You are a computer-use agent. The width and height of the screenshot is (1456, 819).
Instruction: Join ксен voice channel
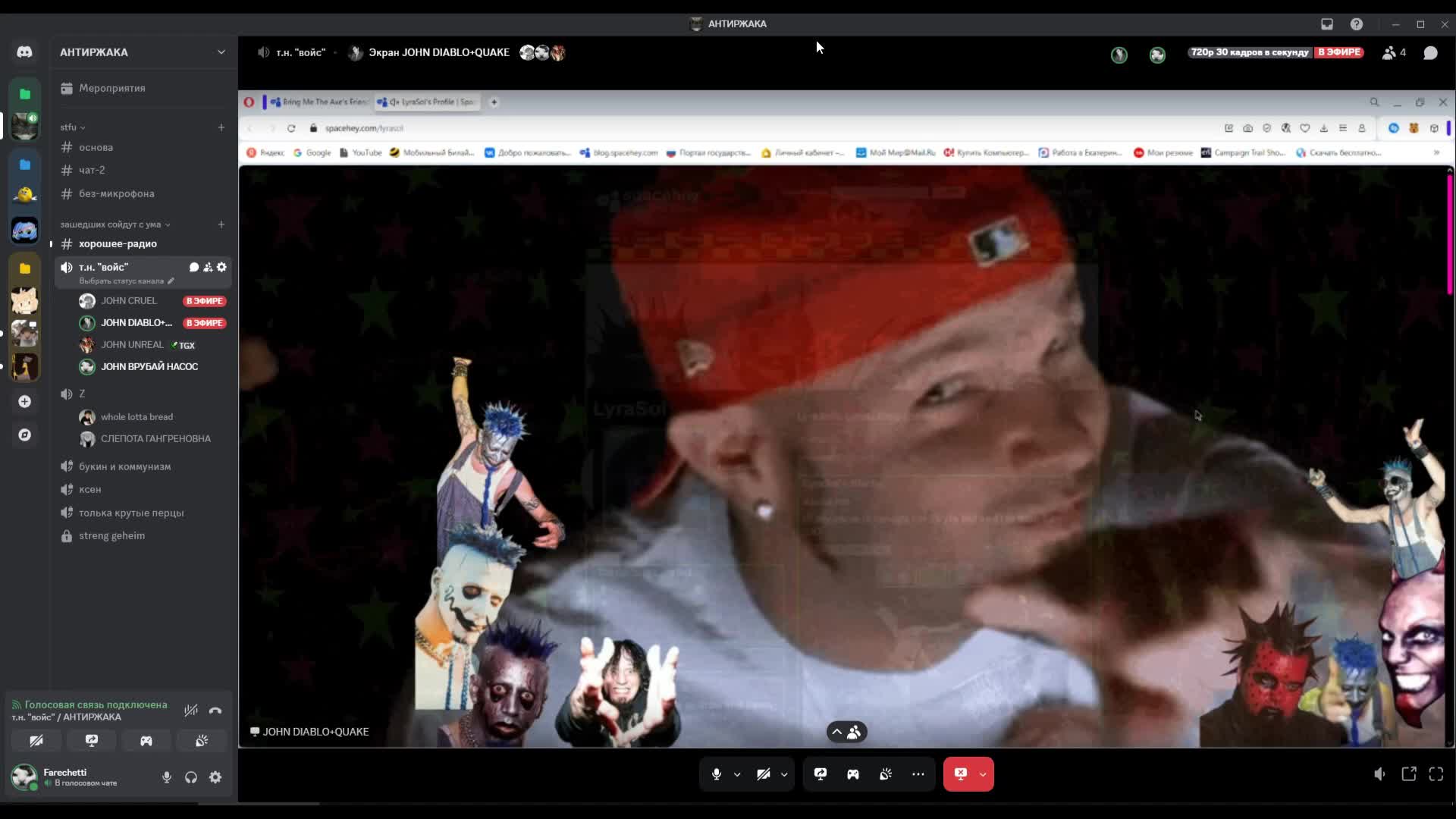click(x=143, y=489)
